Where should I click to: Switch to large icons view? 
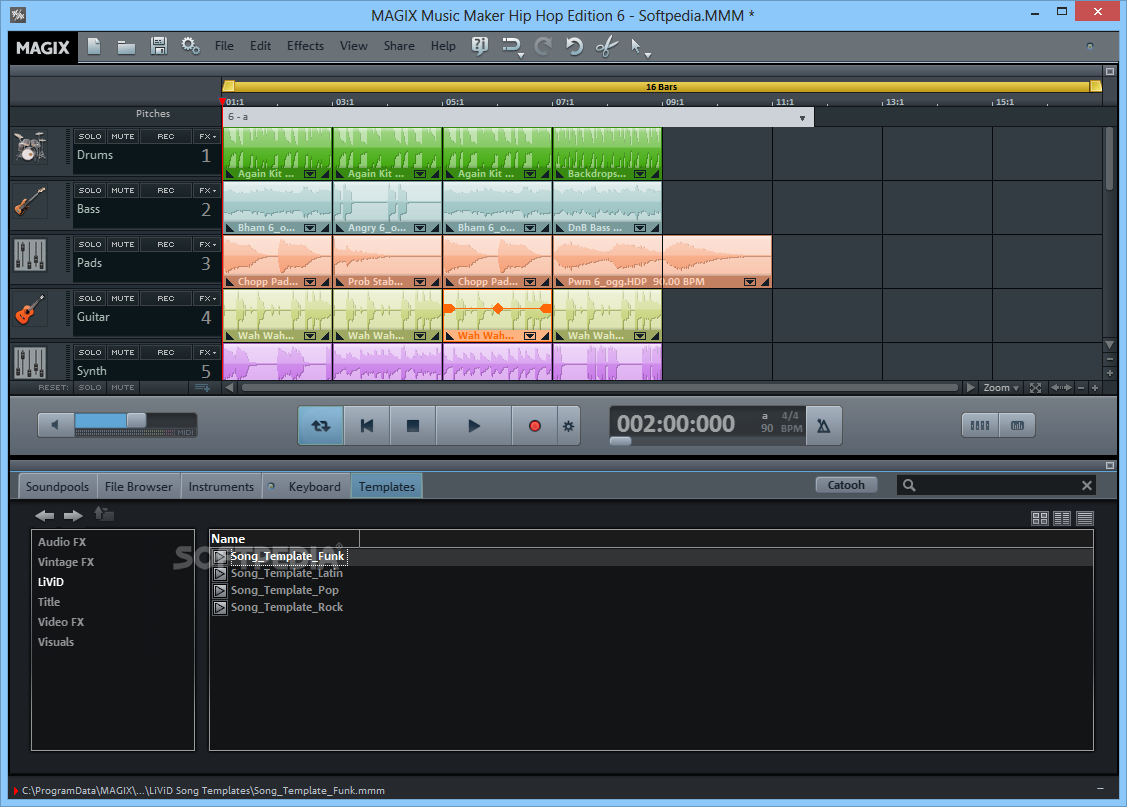coord(1039,518)
